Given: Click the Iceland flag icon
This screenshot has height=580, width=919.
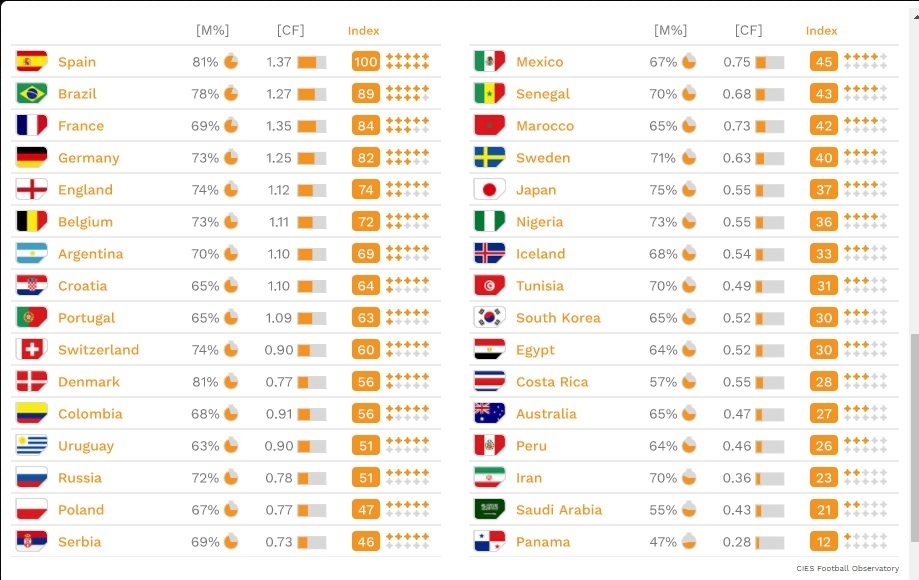Looking at the screenshot, I should tap(490, 254).
